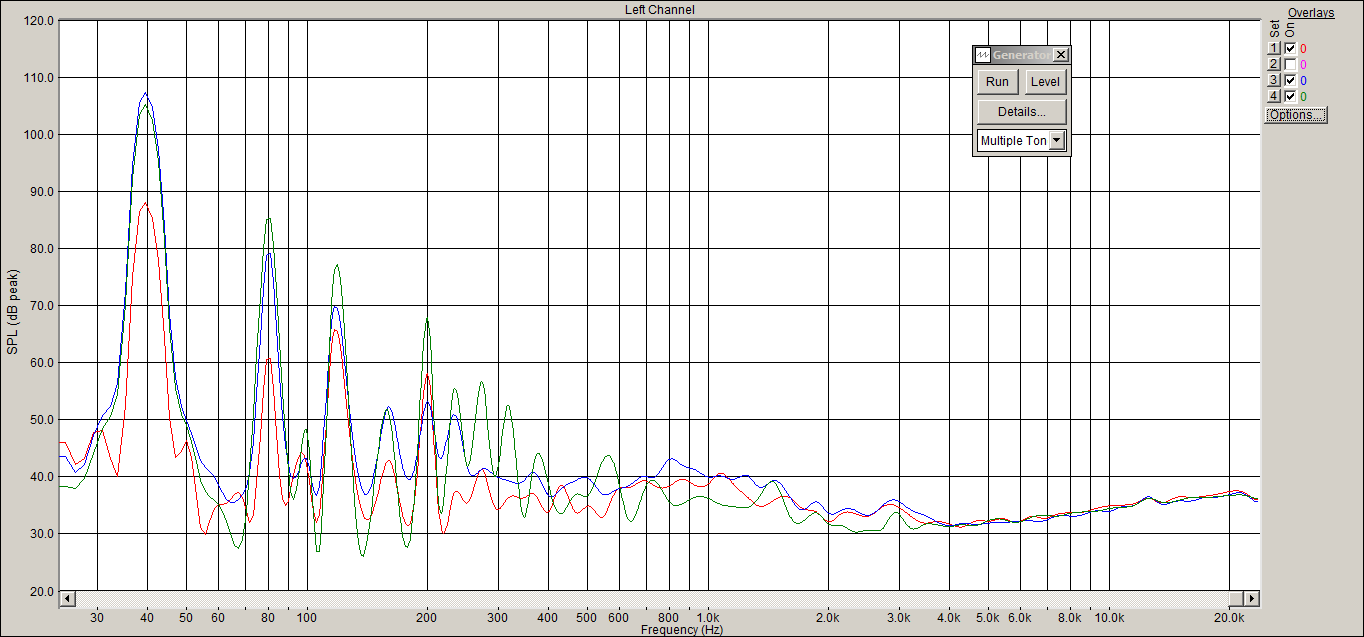Click the 20.0k frequency axis tick label

click(x=1229, y=618)
